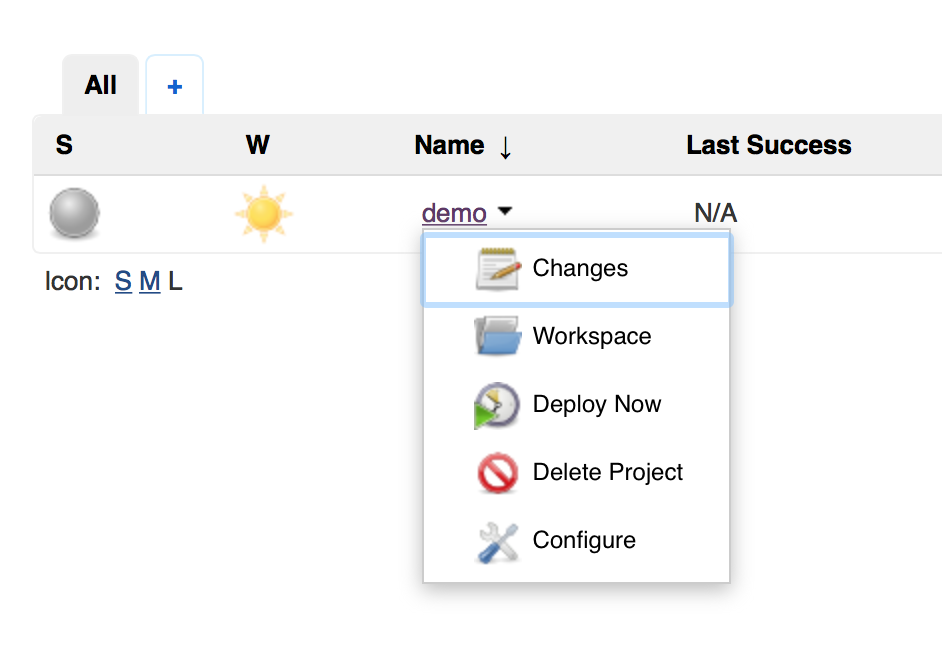Select Workspace menu entry
The width and height of the screenshot is (942, 646).
click(577, 336)
